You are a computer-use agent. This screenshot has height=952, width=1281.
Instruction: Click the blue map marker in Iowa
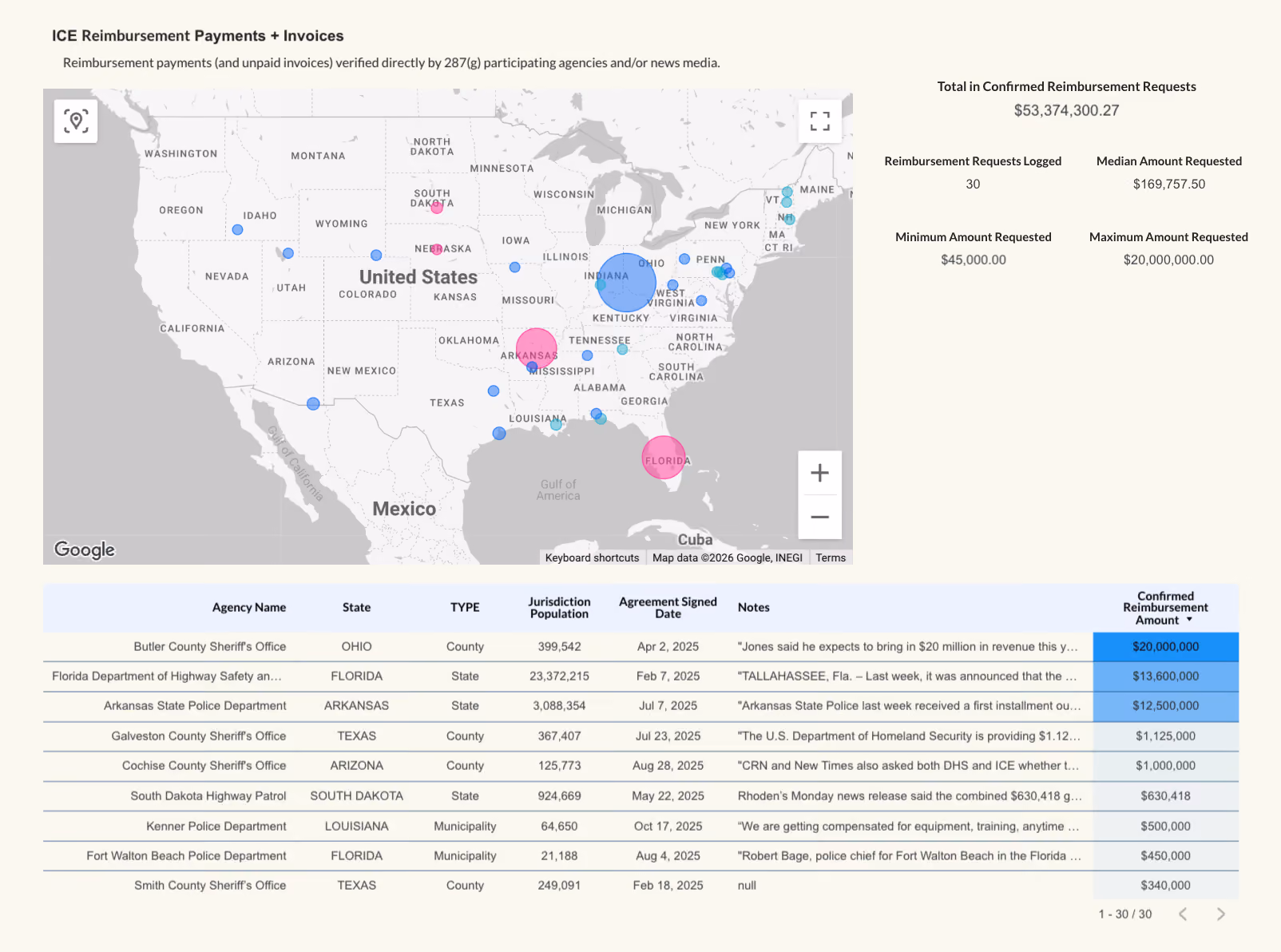(515, 268)
